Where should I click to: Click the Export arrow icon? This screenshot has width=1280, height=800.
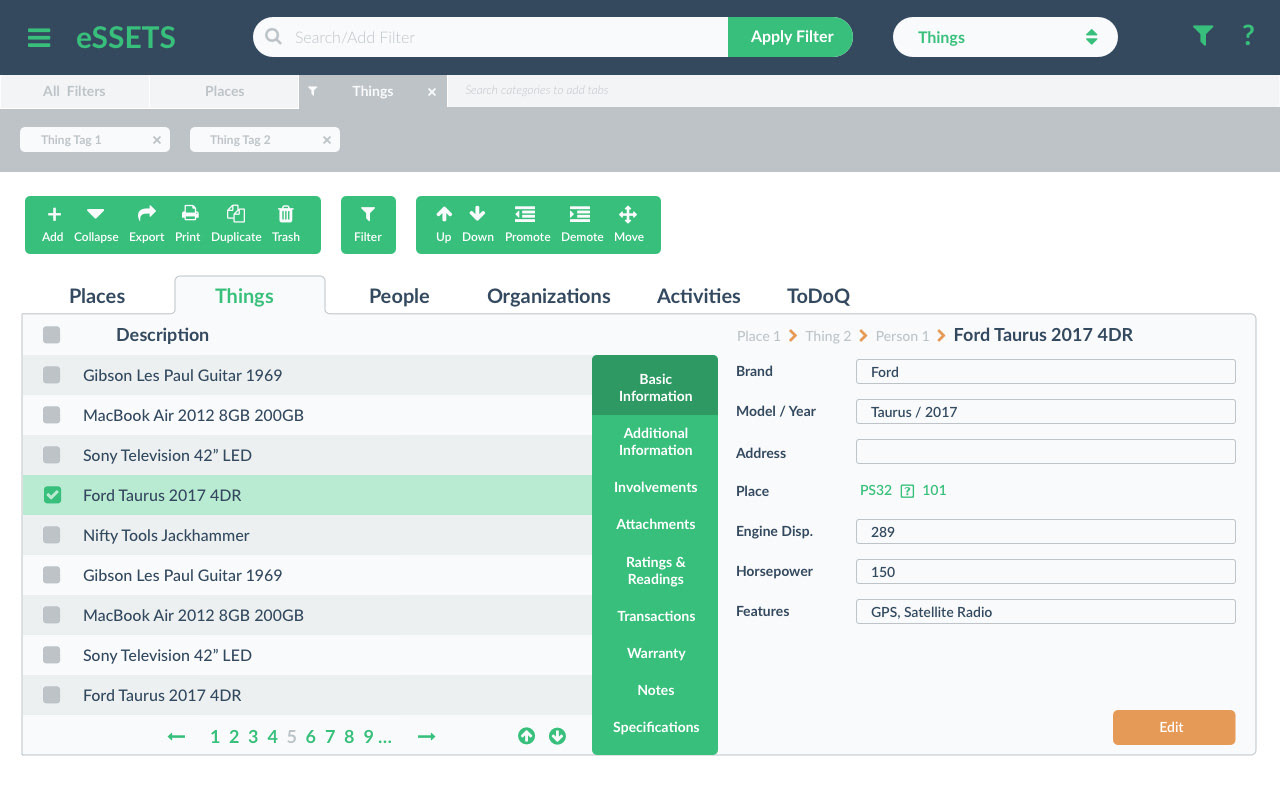146,214
